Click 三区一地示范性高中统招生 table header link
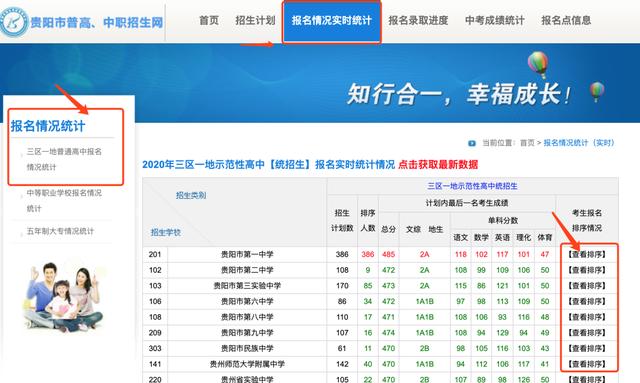 (x=472, y=186)
